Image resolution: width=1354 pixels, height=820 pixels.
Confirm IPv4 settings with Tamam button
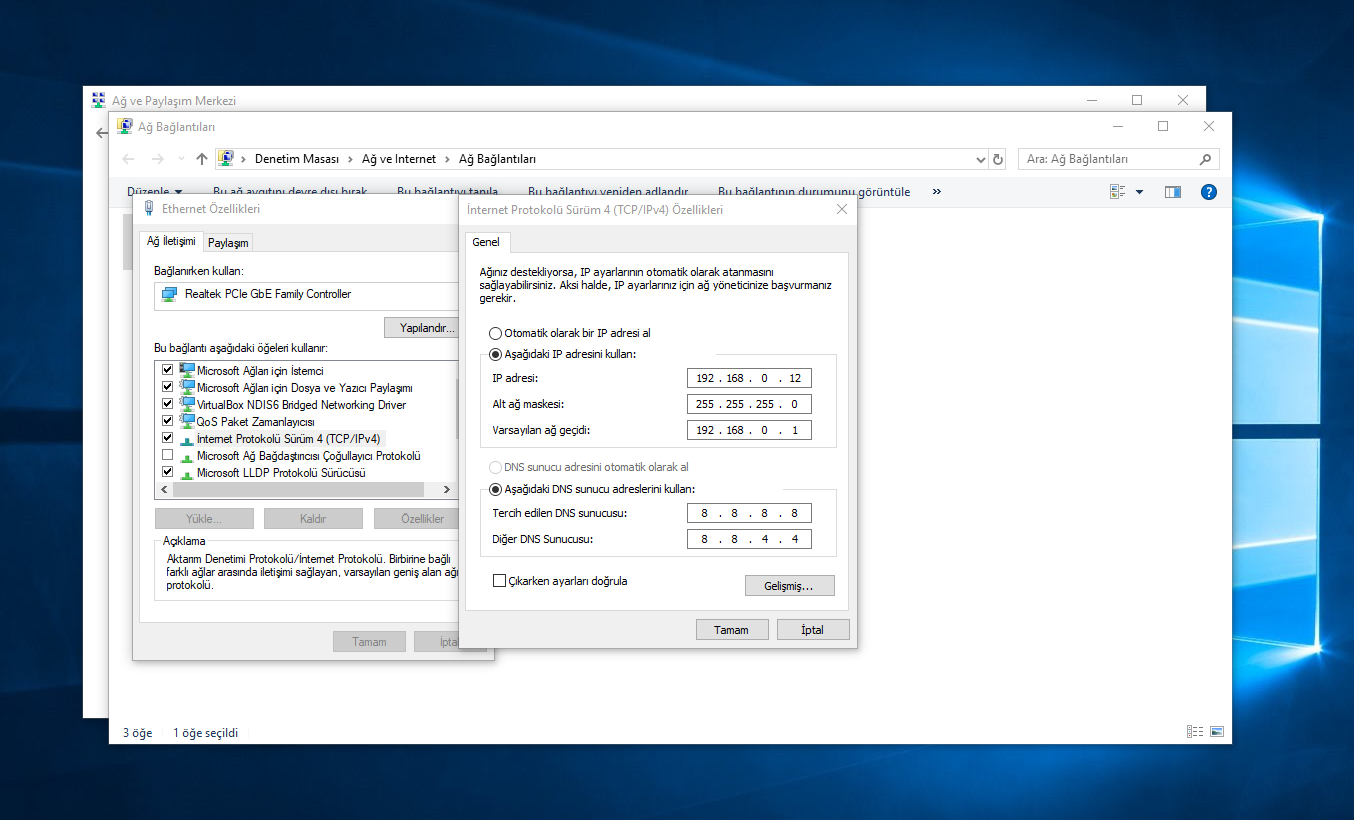pos(731,630)
